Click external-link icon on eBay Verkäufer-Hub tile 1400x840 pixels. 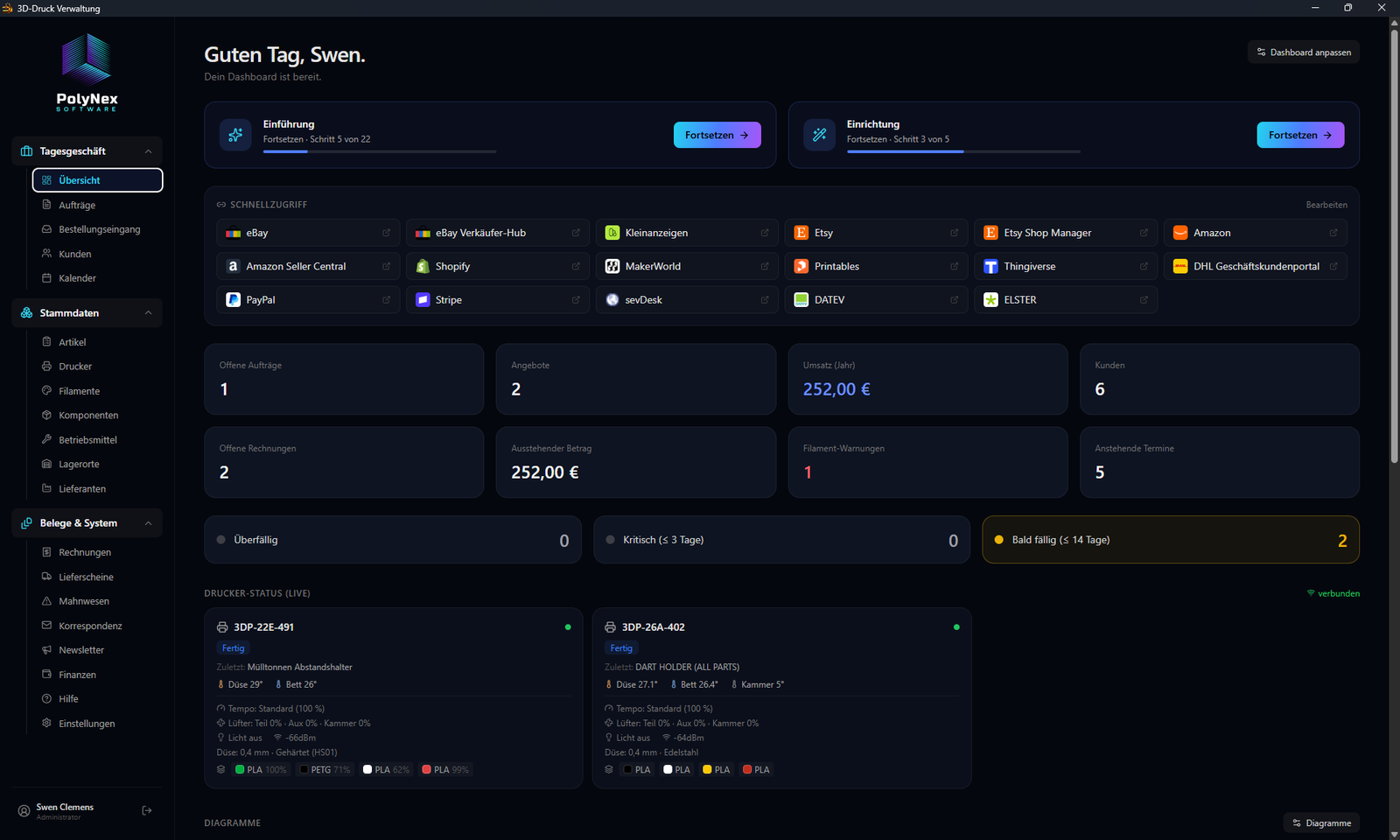(x=576, y=233)
